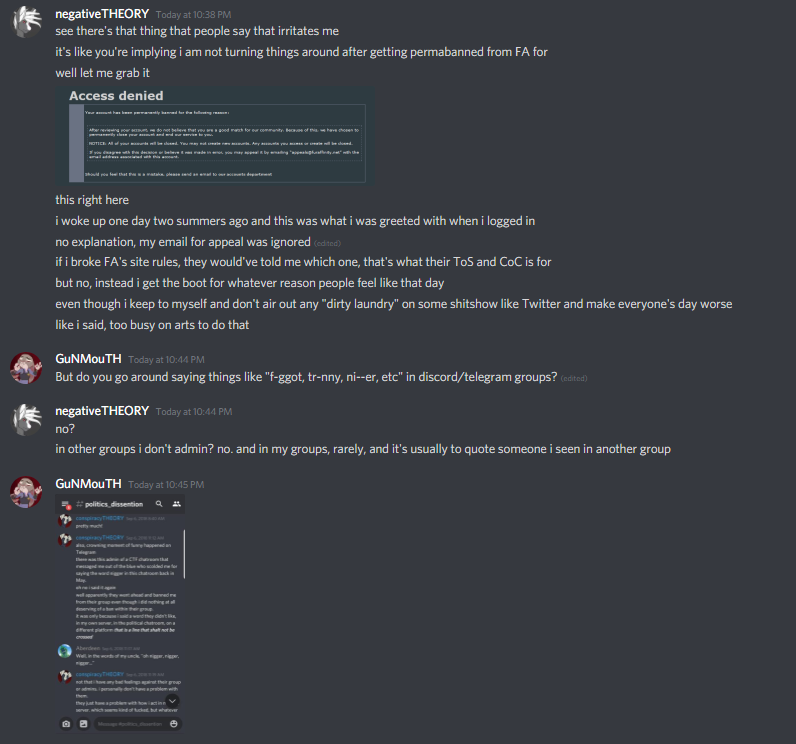
Task: Open the hamburger menu in the embedded mobile screenshot
Action: click(65, 504)
